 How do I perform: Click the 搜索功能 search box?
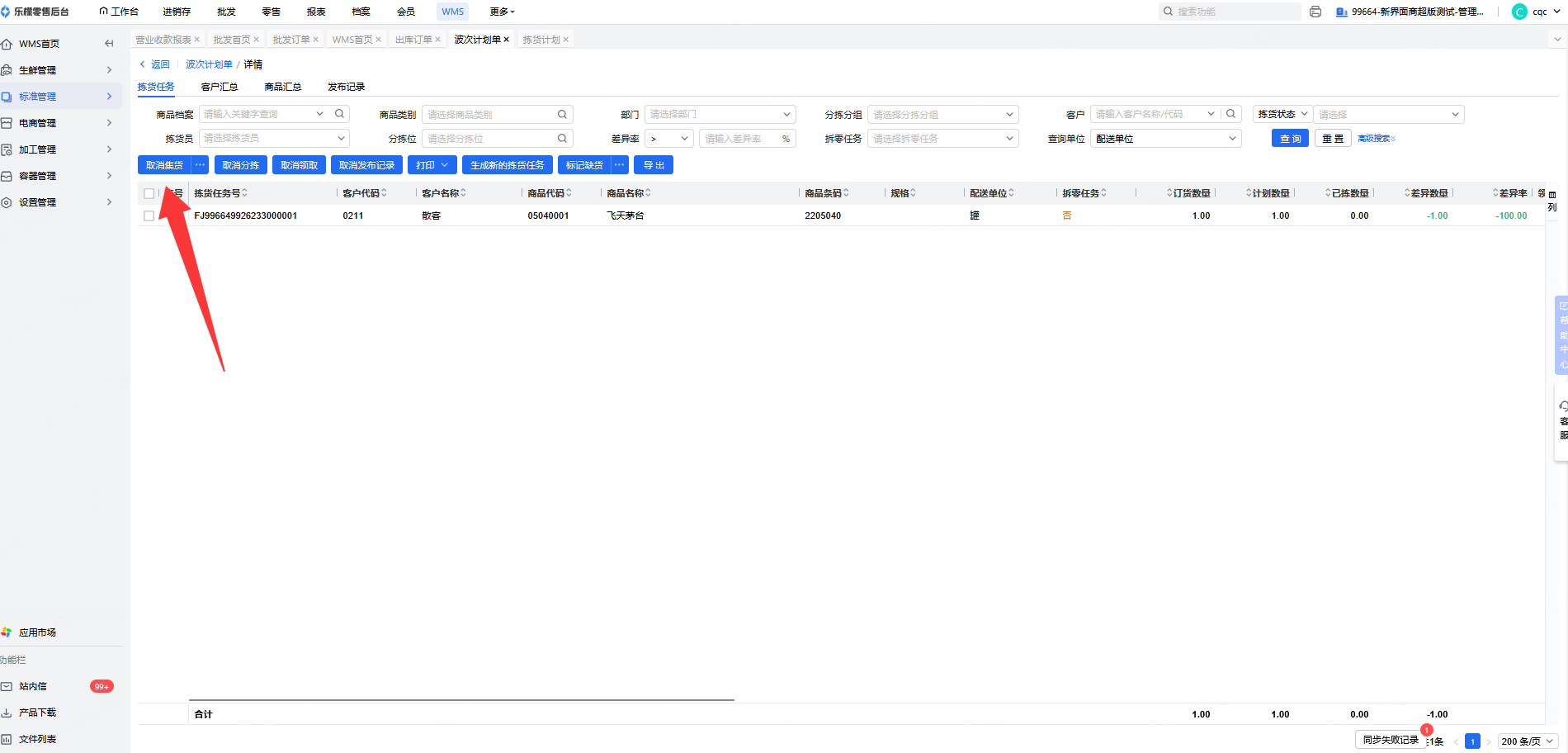click(x=1230, y=12)
